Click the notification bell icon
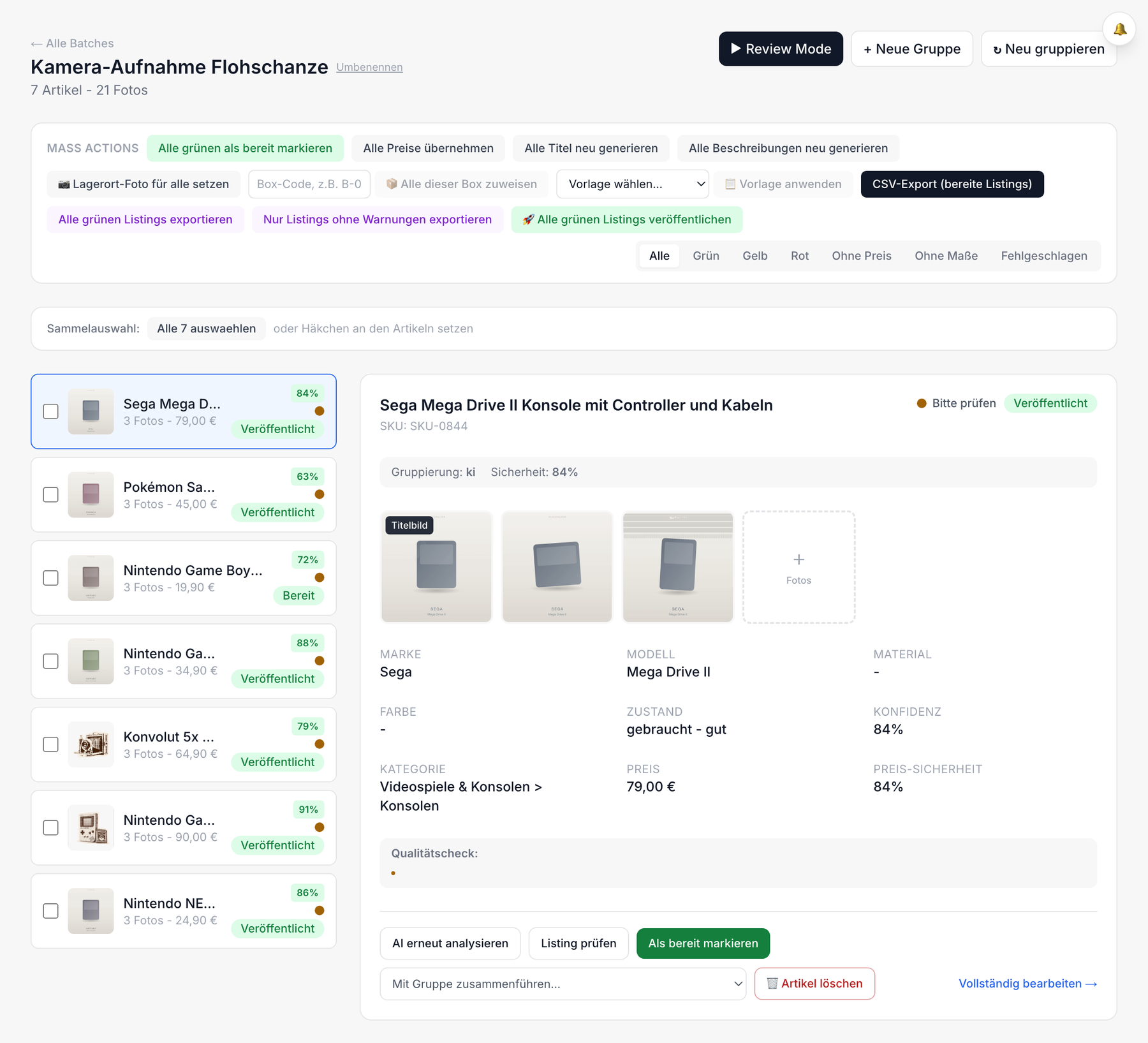 [x=1119, y=29]
